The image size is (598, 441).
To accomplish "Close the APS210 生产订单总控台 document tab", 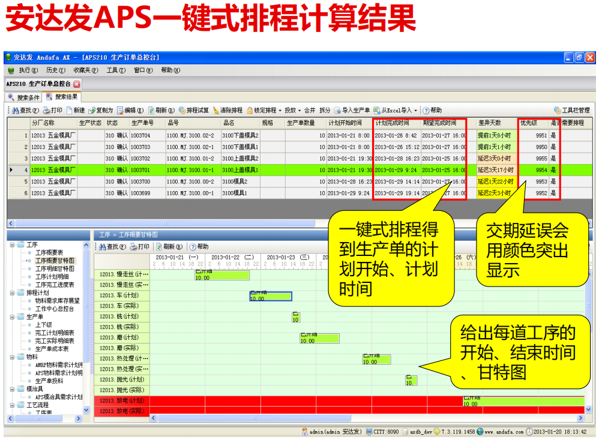I will pyautogui.click(x=77, y=84).
